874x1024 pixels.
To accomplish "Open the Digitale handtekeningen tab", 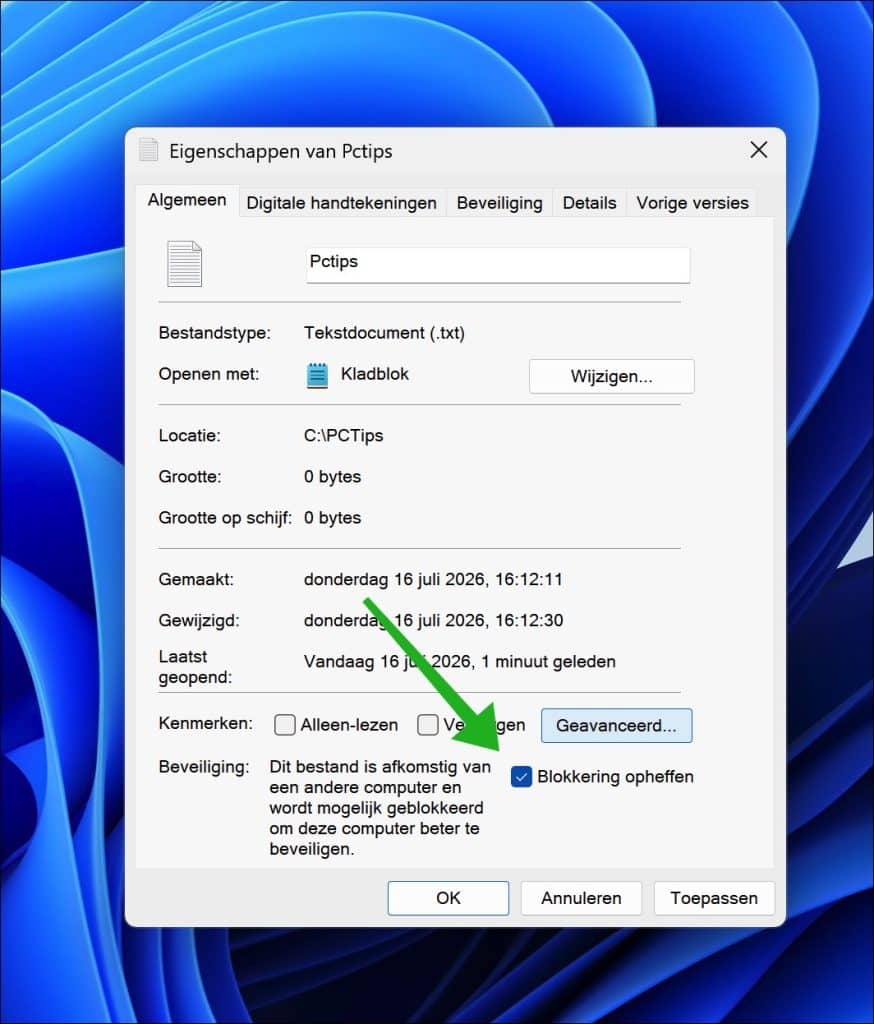I will coord(342,203).
